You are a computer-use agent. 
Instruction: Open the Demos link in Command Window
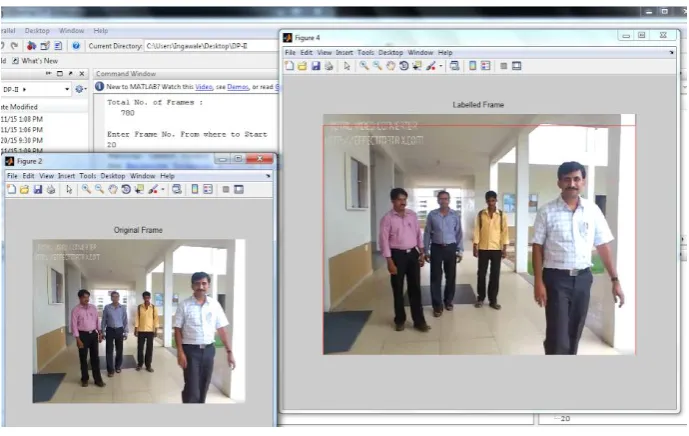tap(238, 87)
